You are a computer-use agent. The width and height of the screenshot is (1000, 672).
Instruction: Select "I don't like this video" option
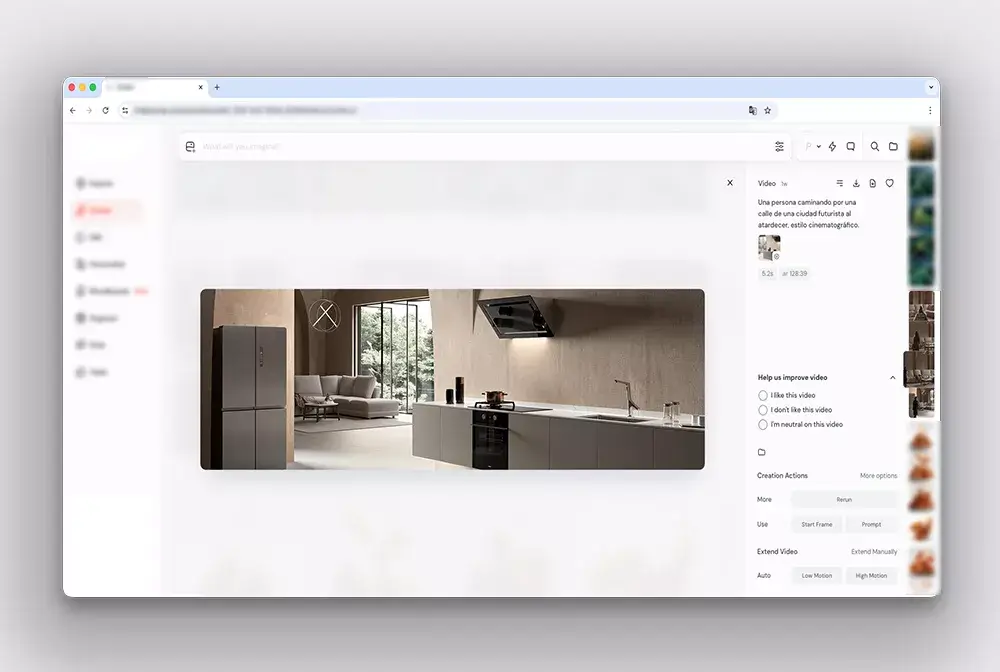click(x=763, y=410)
